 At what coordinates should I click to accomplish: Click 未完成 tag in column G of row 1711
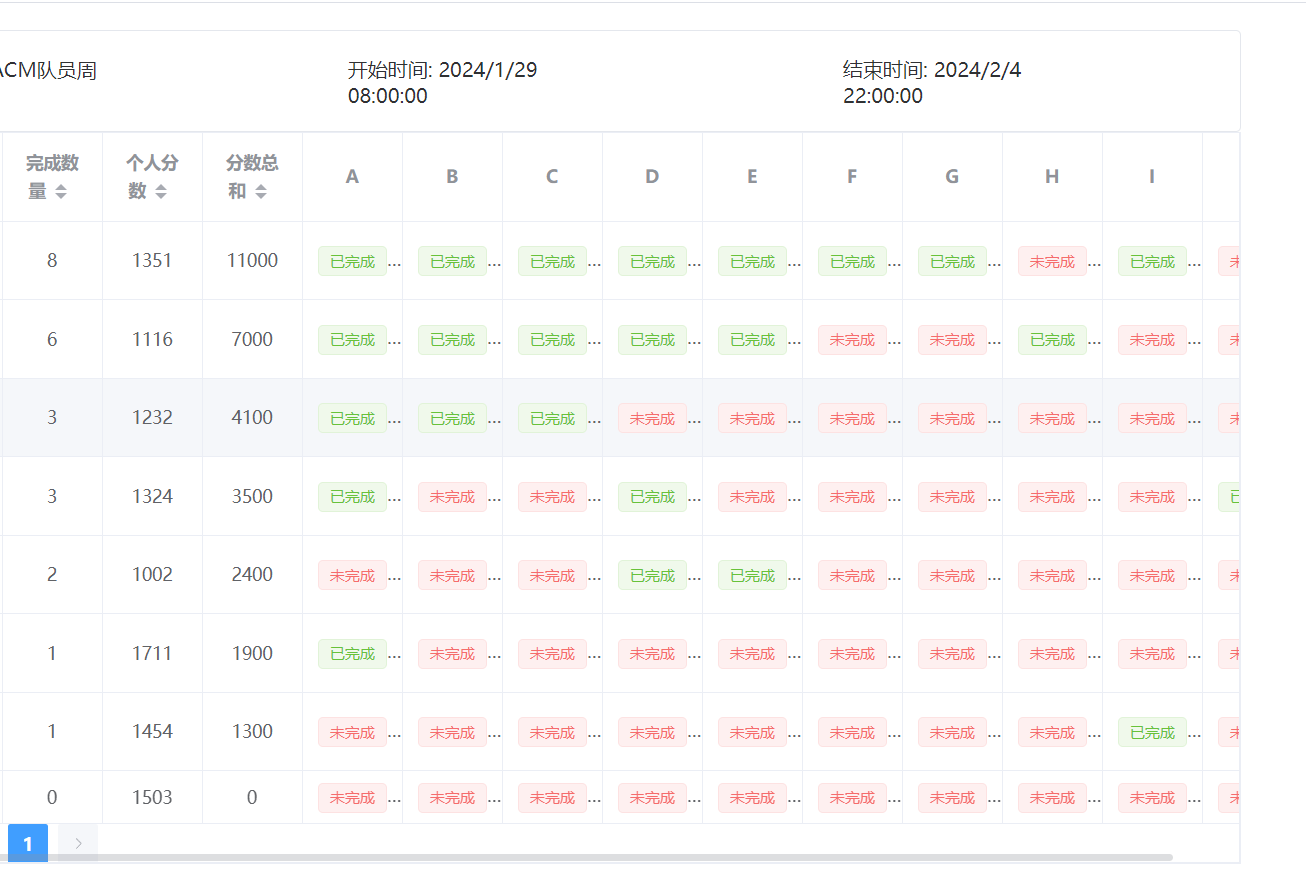click(x=952, y=654)
